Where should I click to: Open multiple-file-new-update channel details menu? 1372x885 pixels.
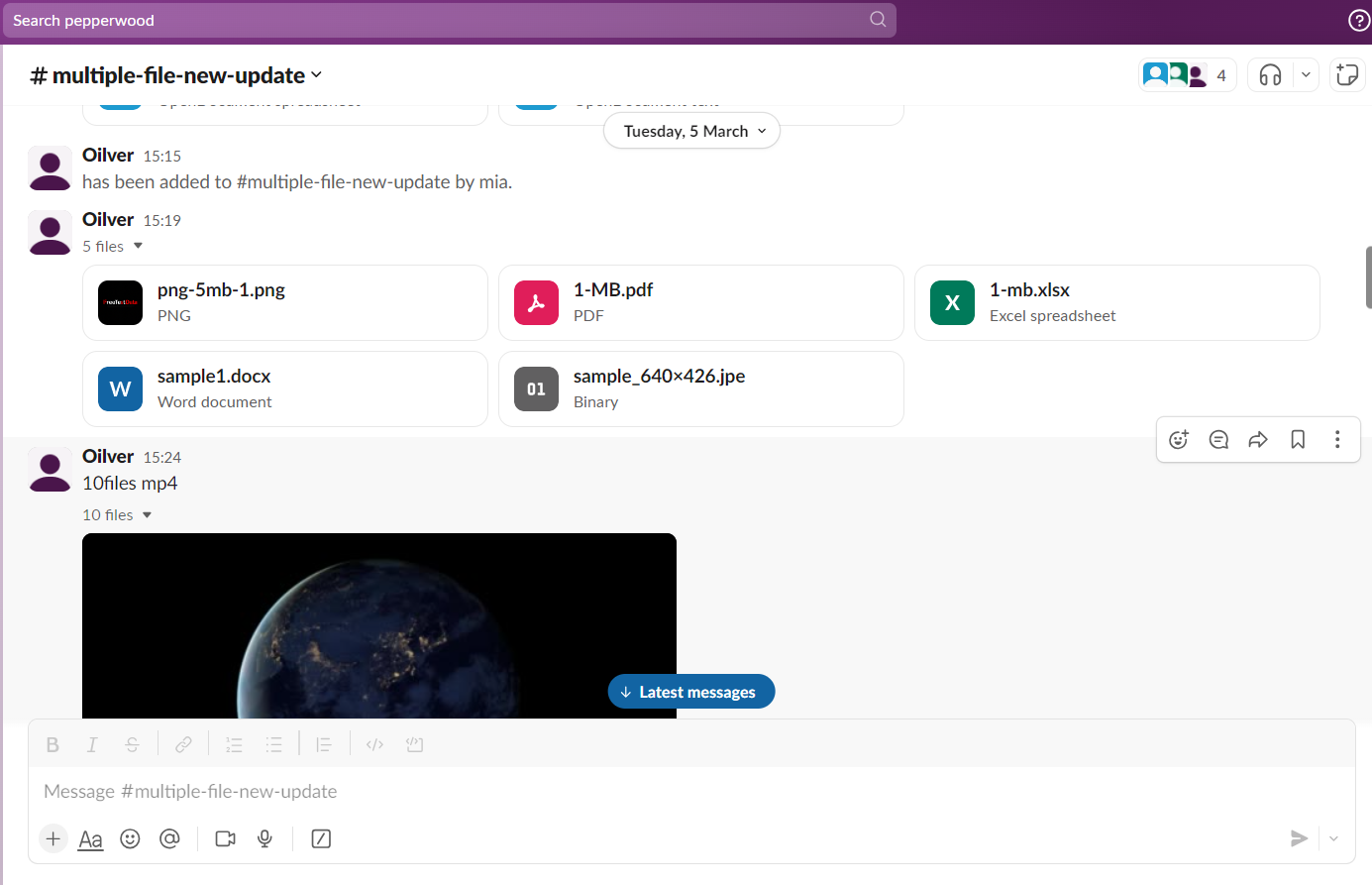(176, 75)
